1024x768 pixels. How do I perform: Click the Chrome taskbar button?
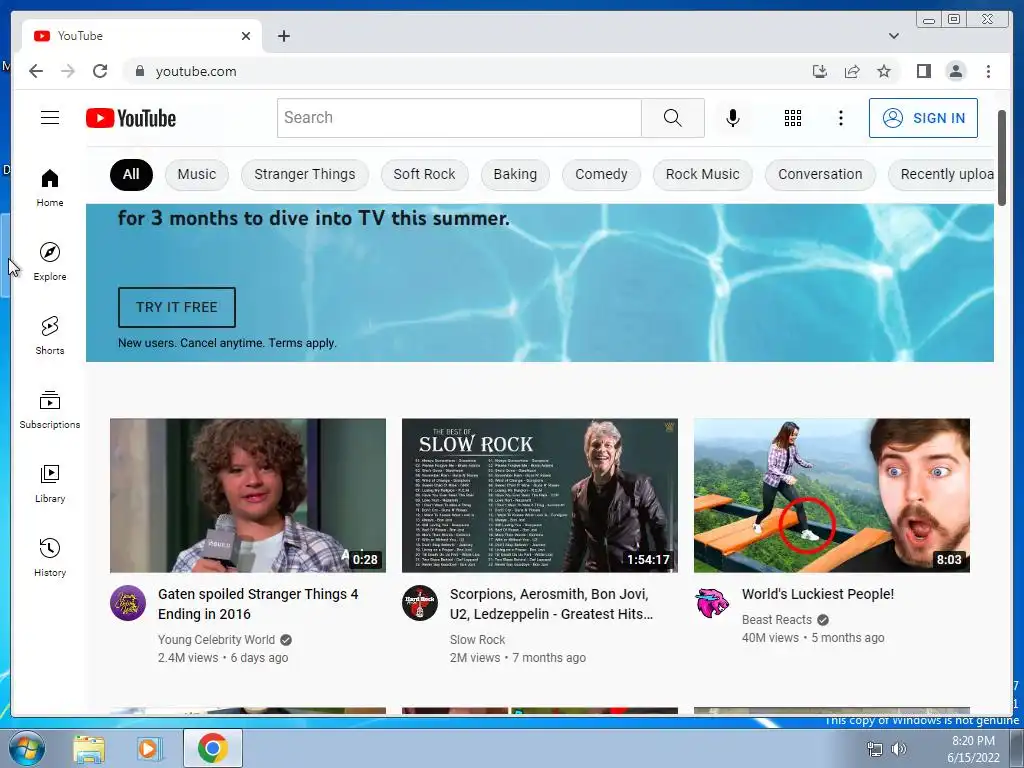pos(213,748)
